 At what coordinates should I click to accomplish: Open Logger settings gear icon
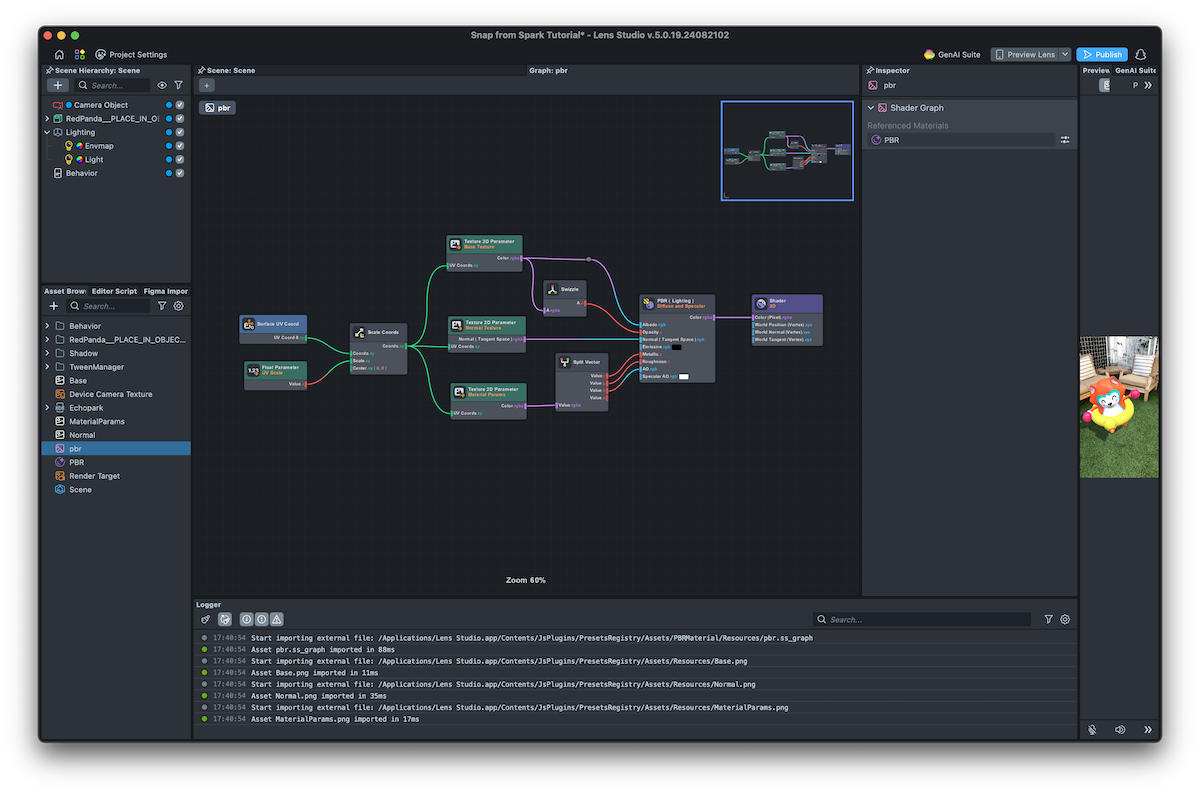pos(1065,620)
